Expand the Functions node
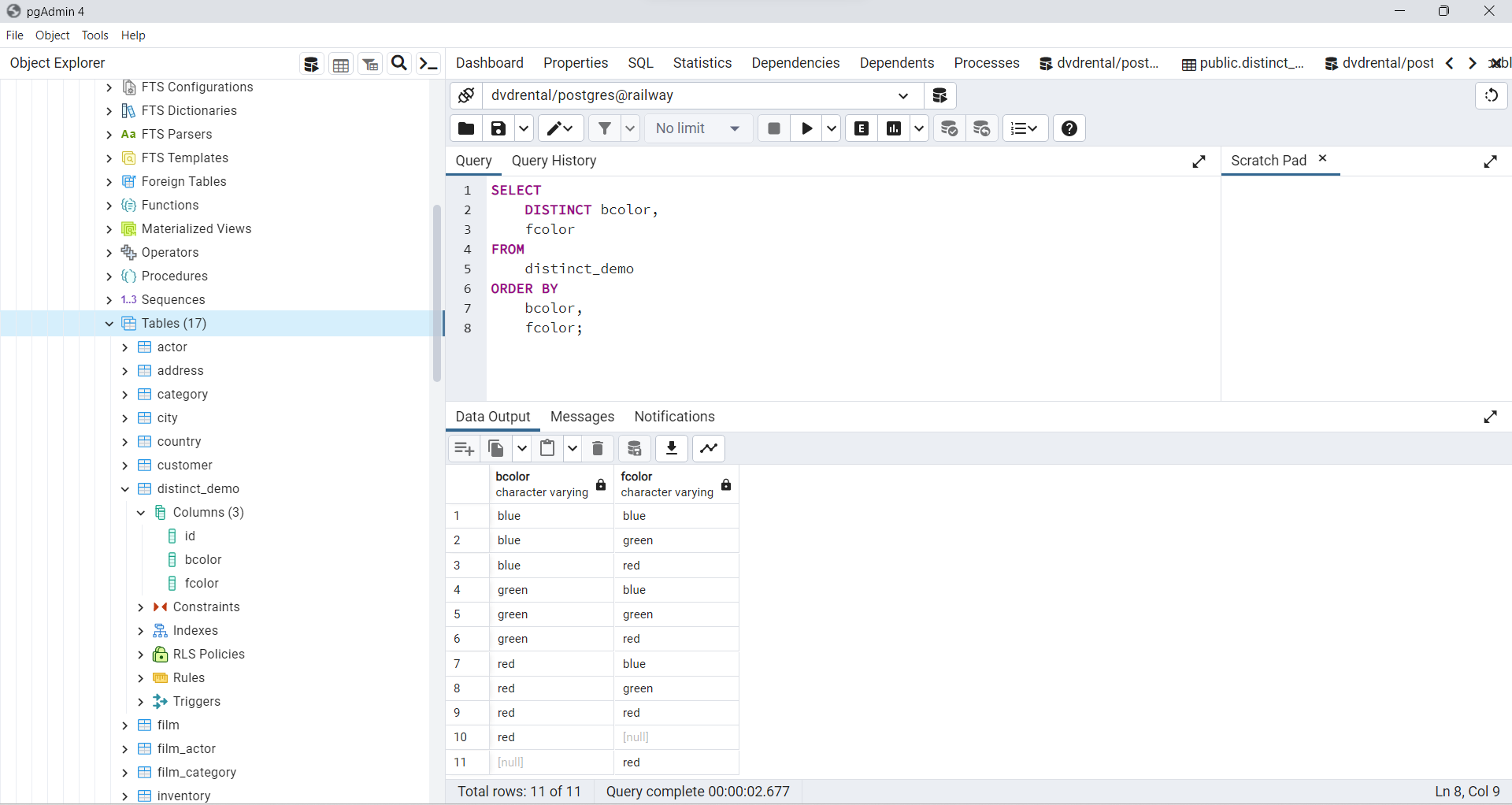The width and height of the screenshot is (1512, 805). (x=109, y=206)
